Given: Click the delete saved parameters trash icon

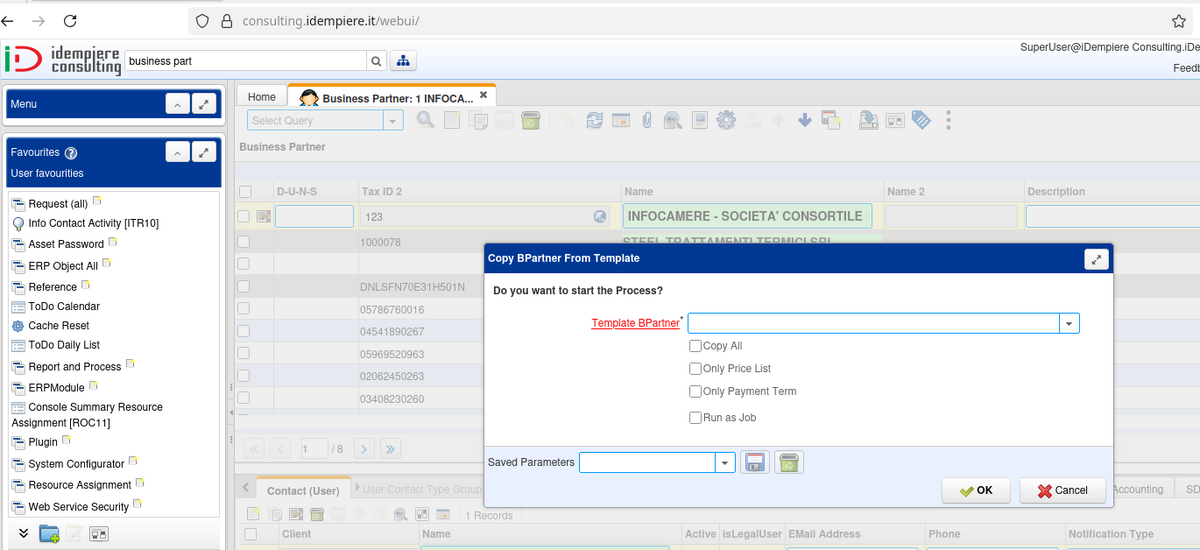Looking at the screenshot, I should (x=789, y=462).
